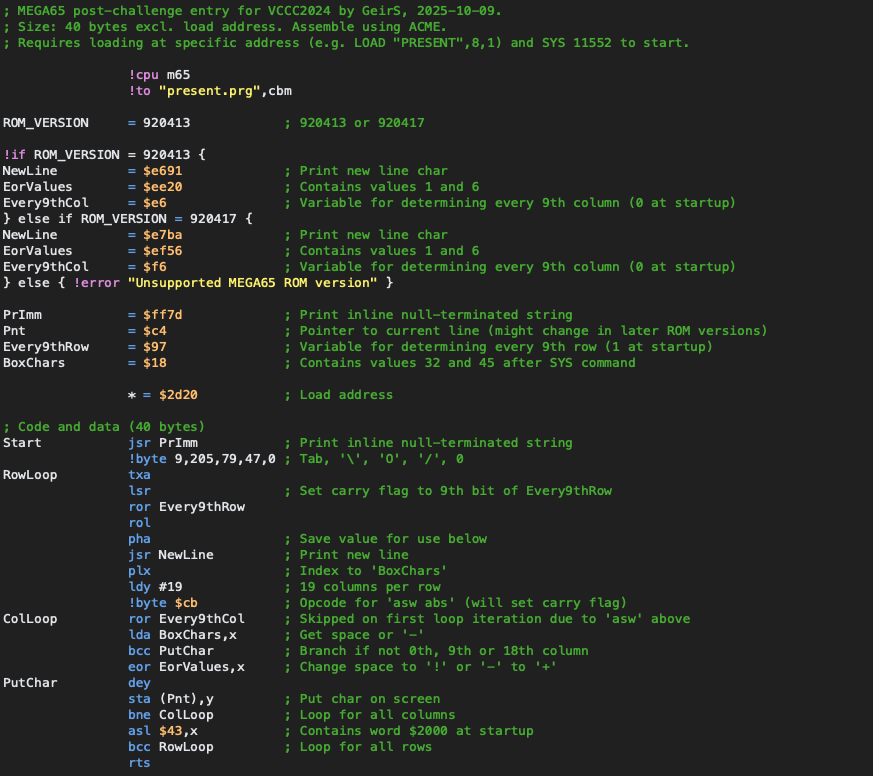
Task: Click the "Code and data (40 bytes)" comment
Action: coord(111,427)
